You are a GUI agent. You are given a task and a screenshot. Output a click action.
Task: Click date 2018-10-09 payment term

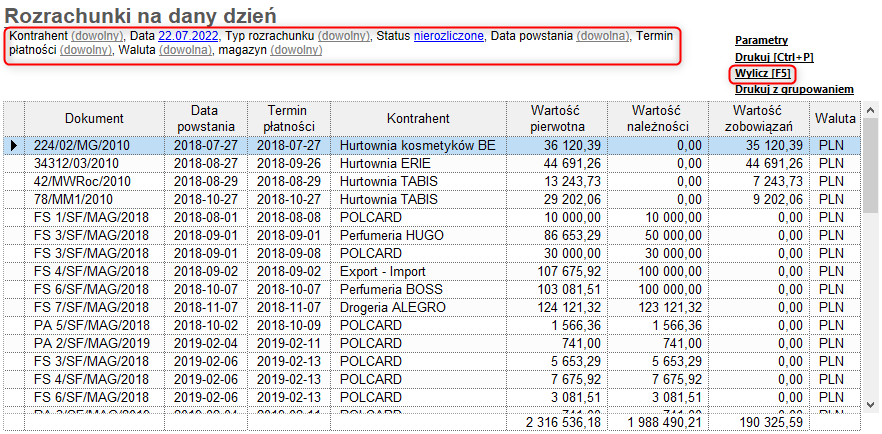tap(289, 326)
